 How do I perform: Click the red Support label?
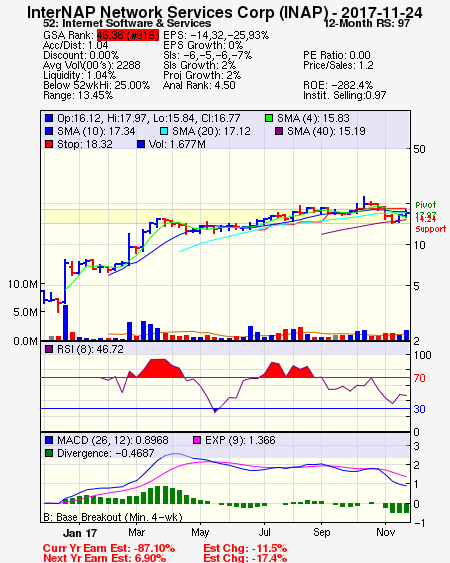[x=431, y=229]
